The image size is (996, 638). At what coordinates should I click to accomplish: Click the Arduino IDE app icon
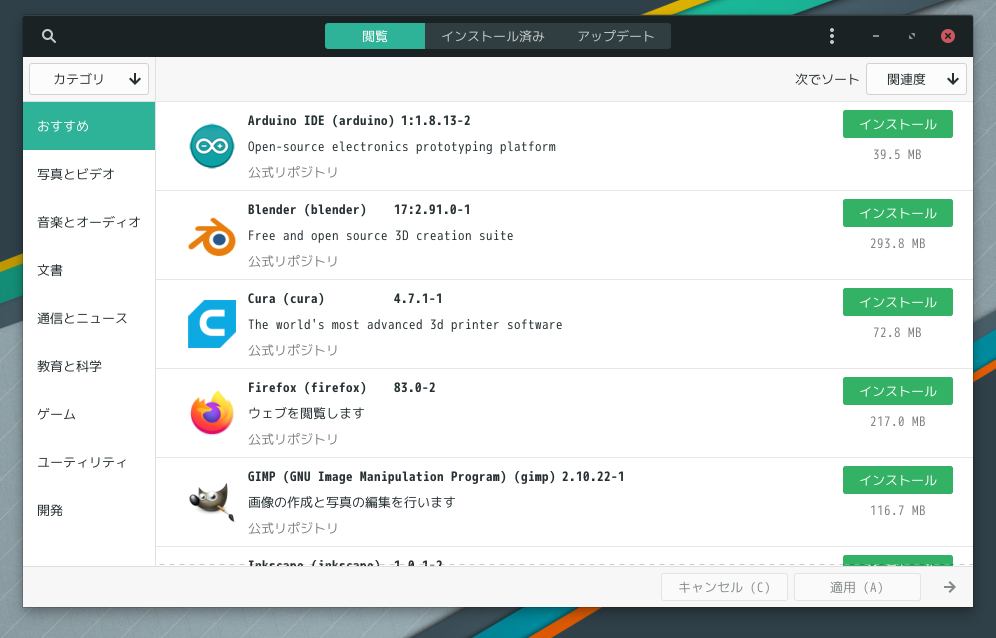(x=212, y=146)
